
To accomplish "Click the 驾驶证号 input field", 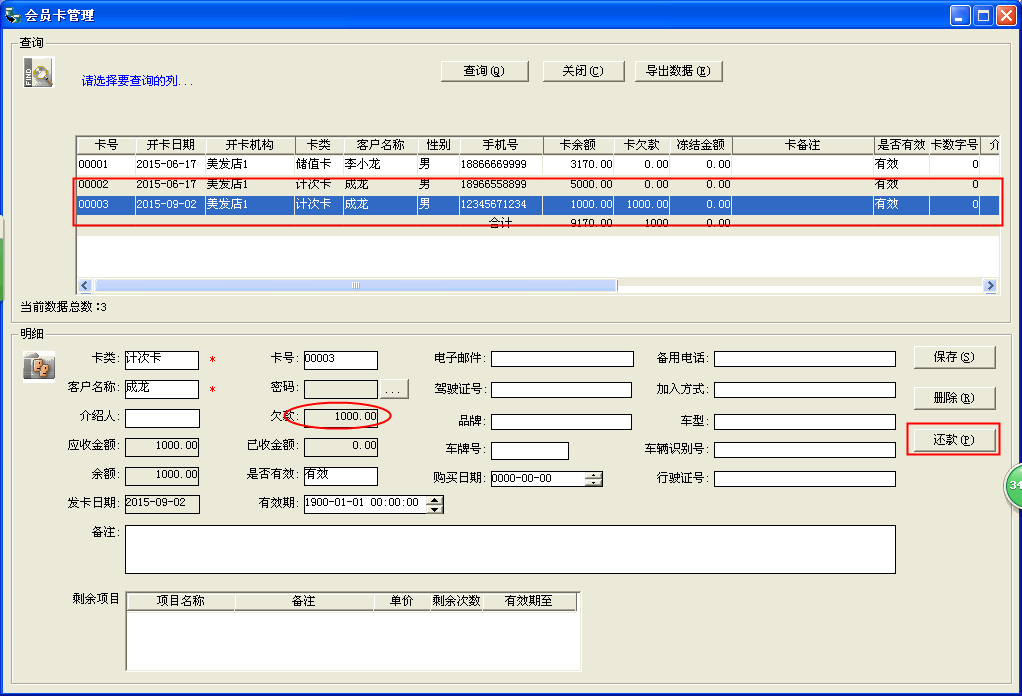I will click(x=561, y=390).
